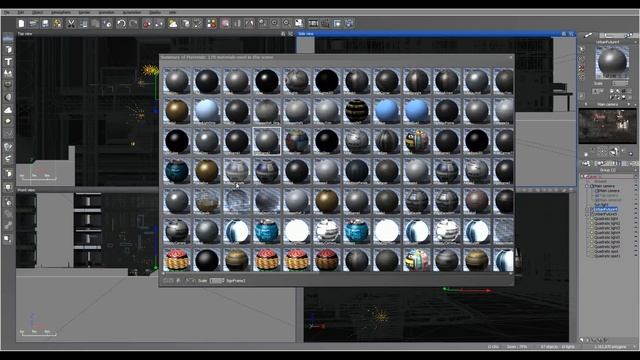
Task: Open the Atmosphere menu
Action: pyautogui.click(x=61, y=13)
